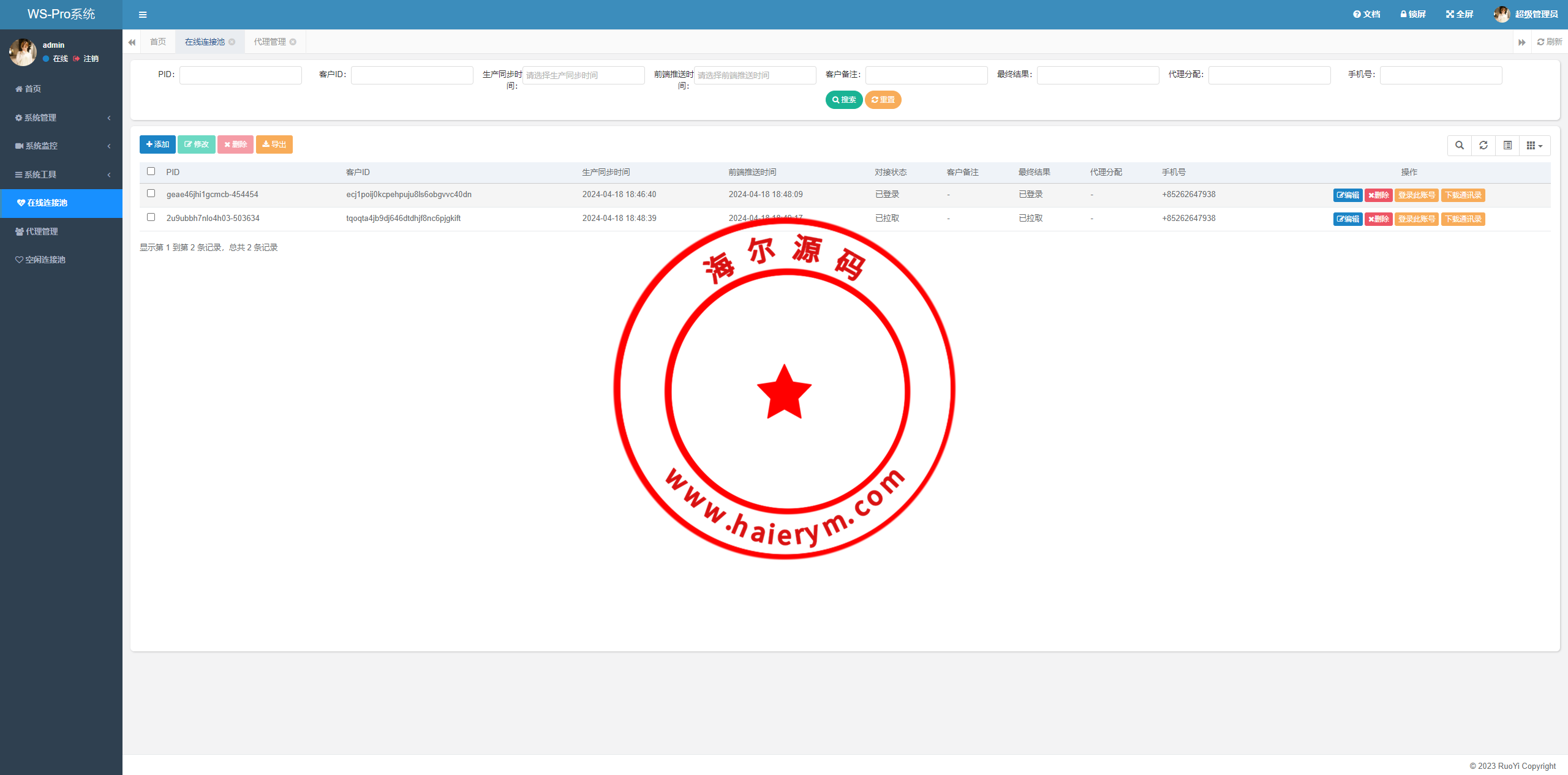Close the 在线连接池 tab
1568x775 pixels.
tap(232, 42)
